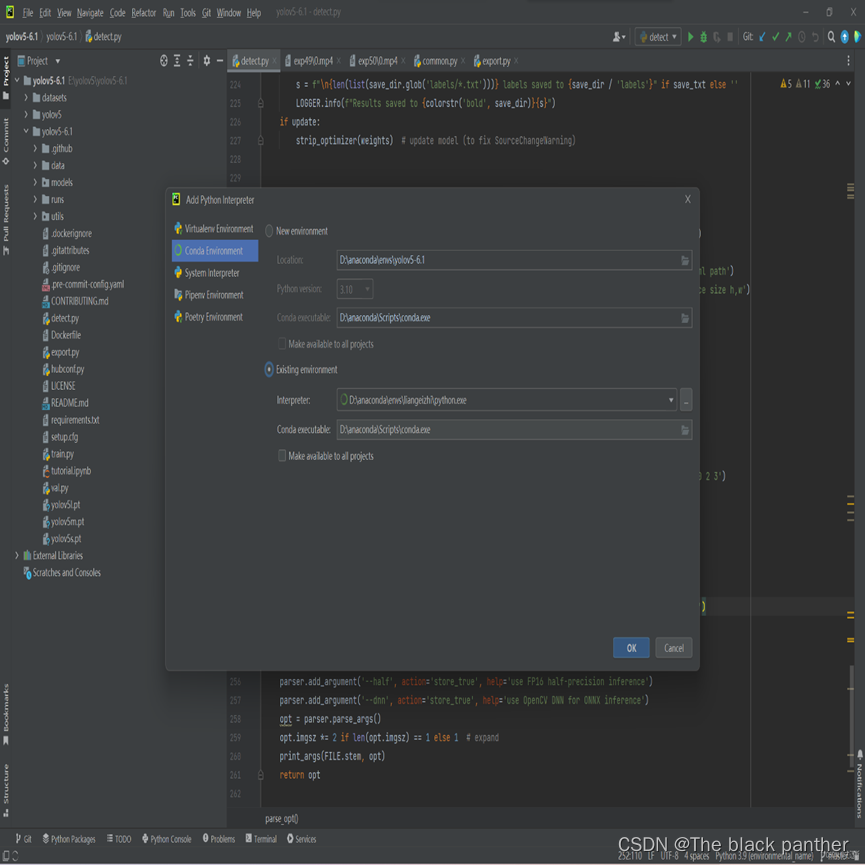The image size is (865, 865).
Task: Open the Git tool window
Action: click(x=22, y=839)
